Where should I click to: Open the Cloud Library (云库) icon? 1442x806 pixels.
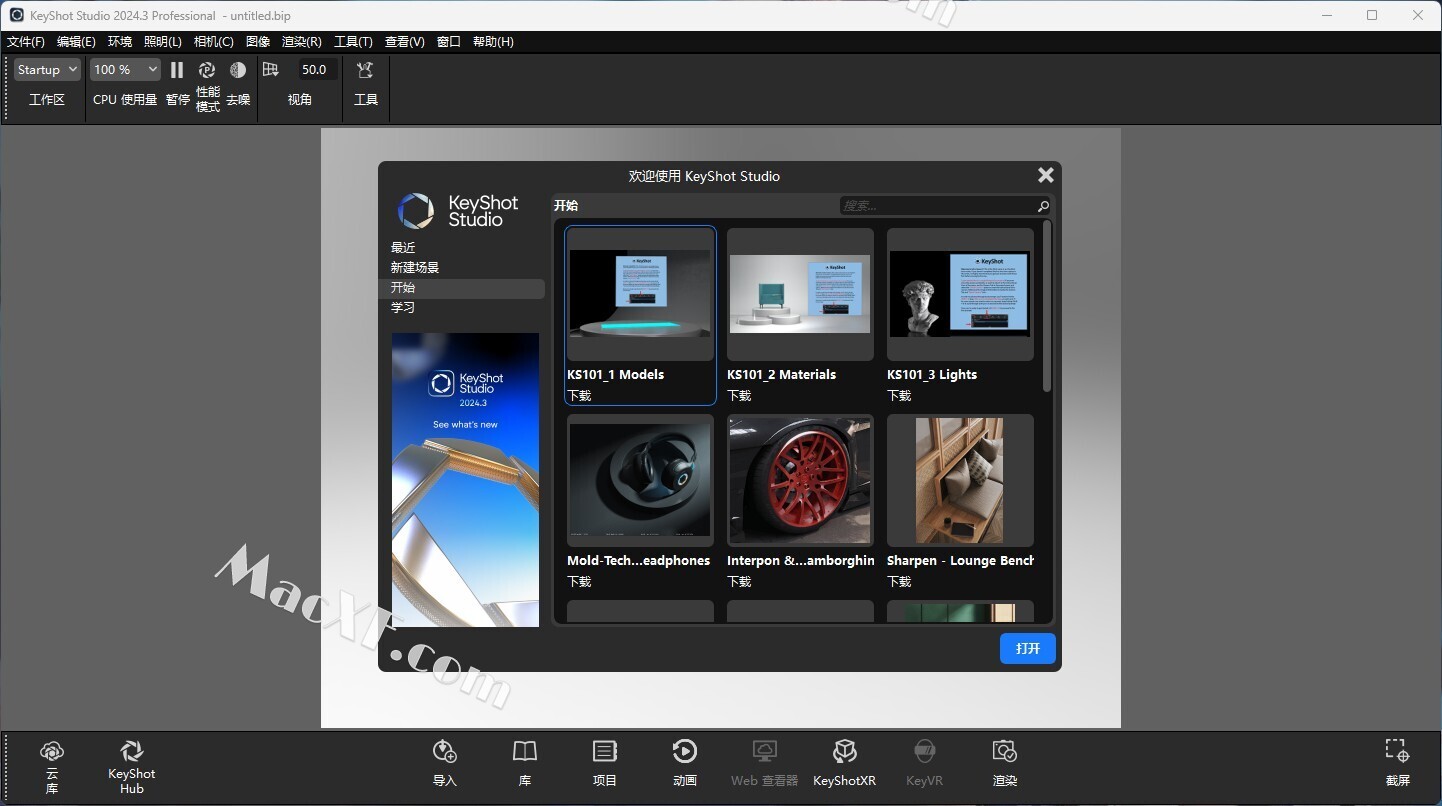(x=52, y=751)
